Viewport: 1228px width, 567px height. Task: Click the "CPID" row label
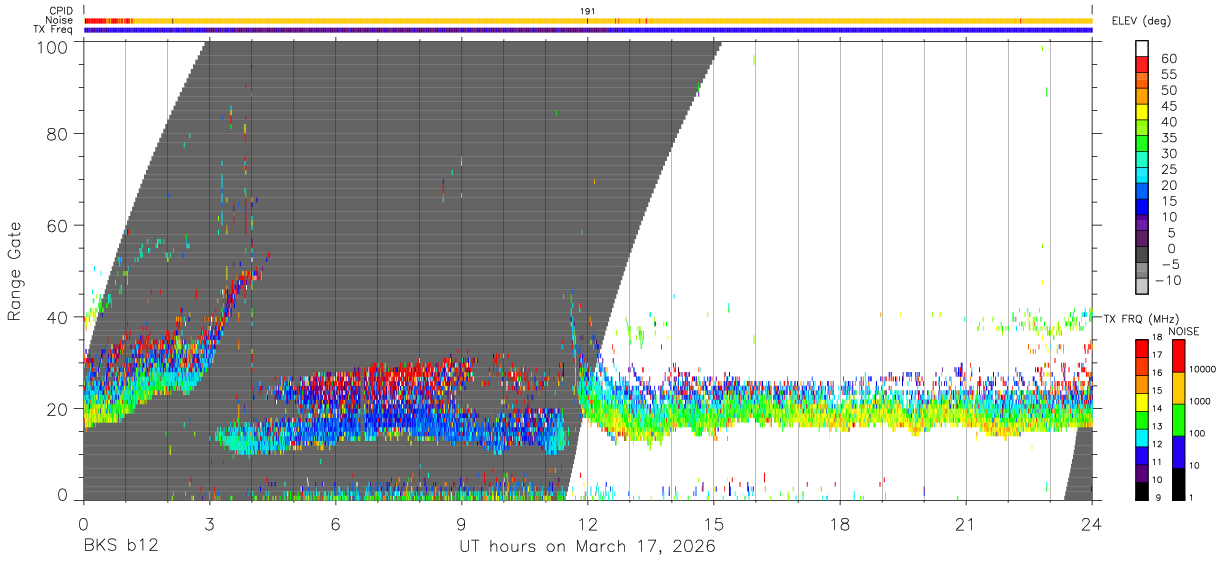tap(61, 11)
